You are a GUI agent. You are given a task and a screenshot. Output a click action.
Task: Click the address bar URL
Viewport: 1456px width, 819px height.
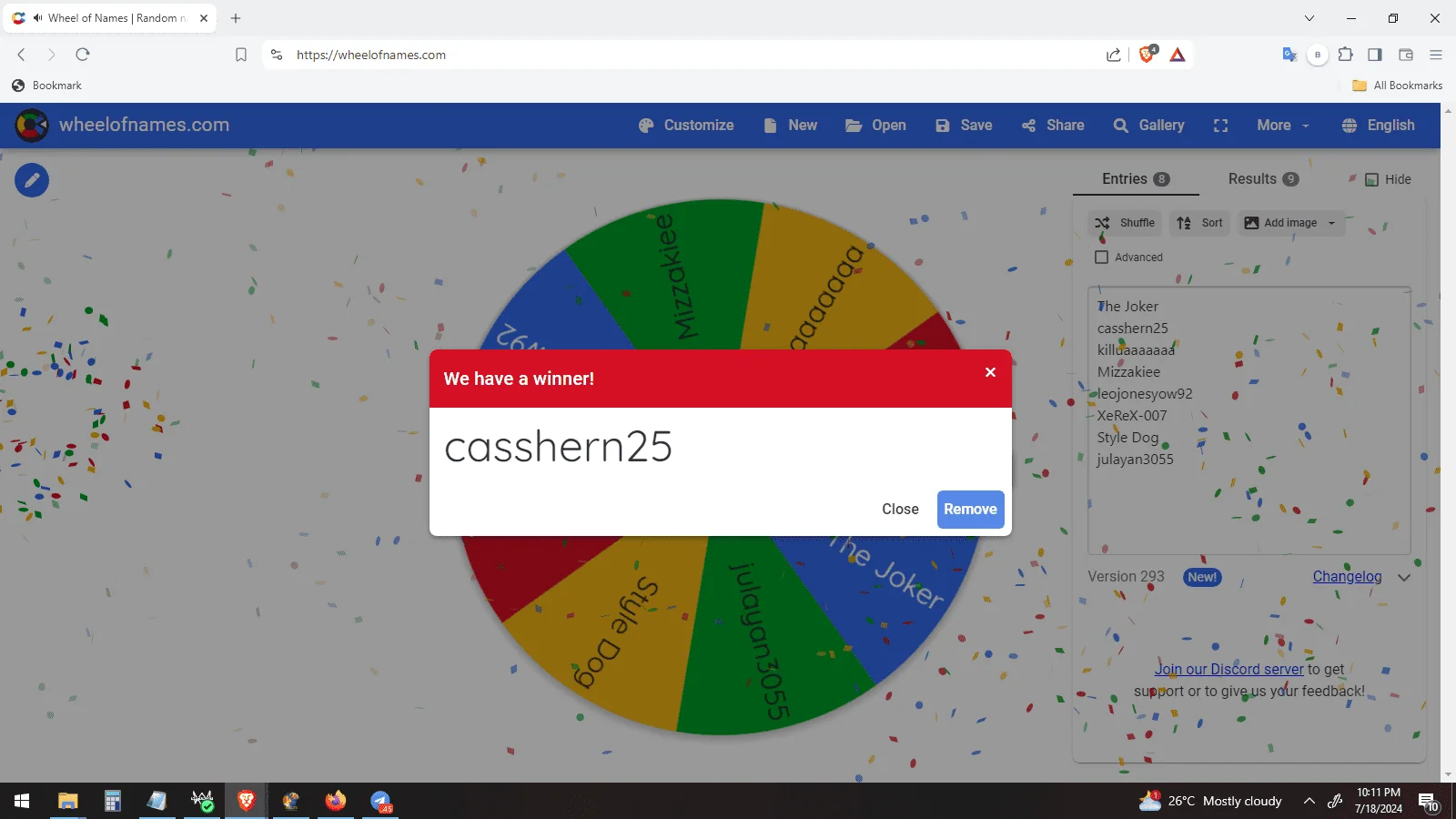[x=371, y=55]
